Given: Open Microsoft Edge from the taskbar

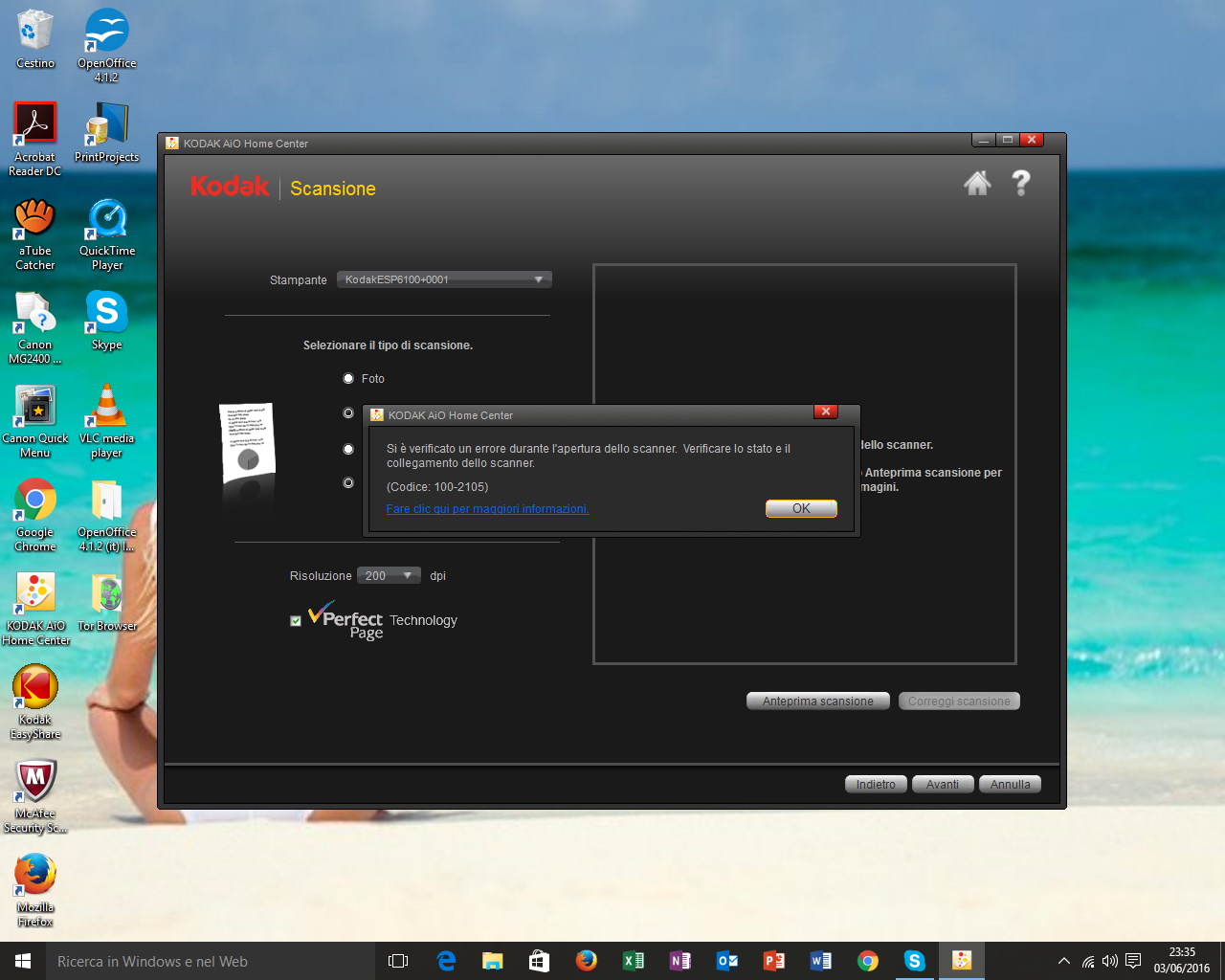Looking at the screenshot, I should coord(446,961).
